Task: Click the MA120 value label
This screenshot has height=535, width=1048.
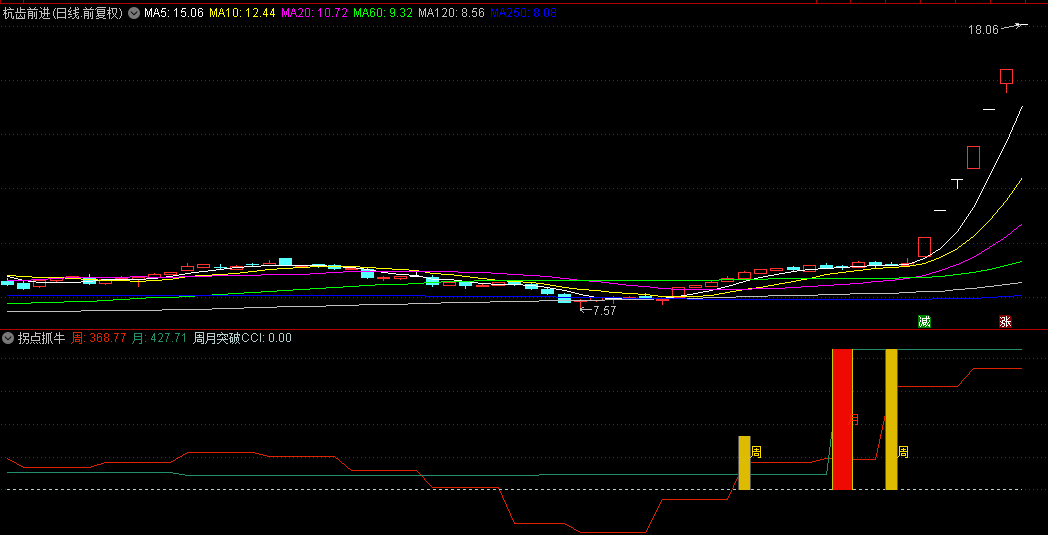Action: (451, 13)
